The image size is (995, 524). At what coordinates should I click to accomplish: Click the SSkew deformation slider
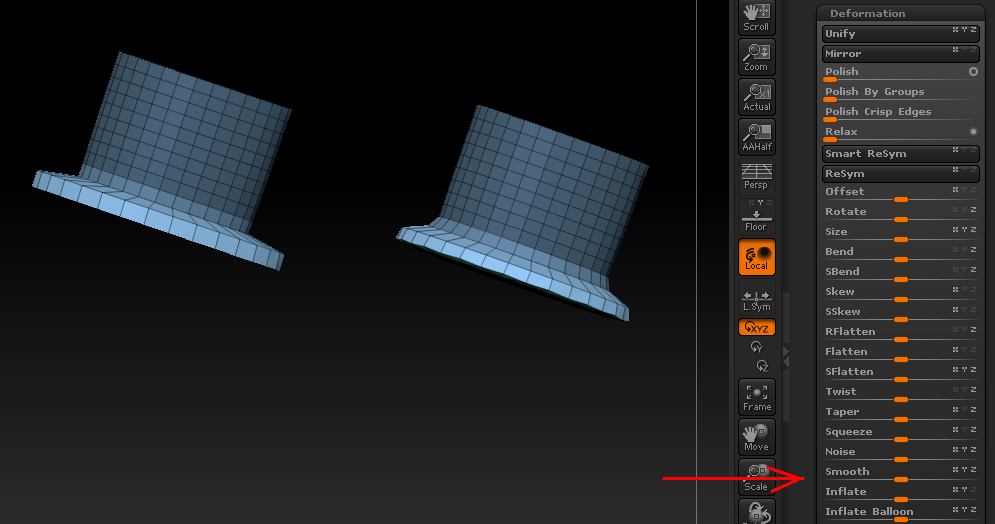[900, 313]
